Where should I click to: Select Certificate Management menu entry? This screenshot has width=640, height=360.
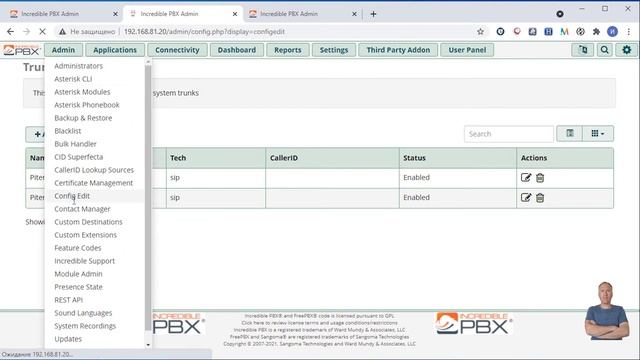(x=93, y=183)
